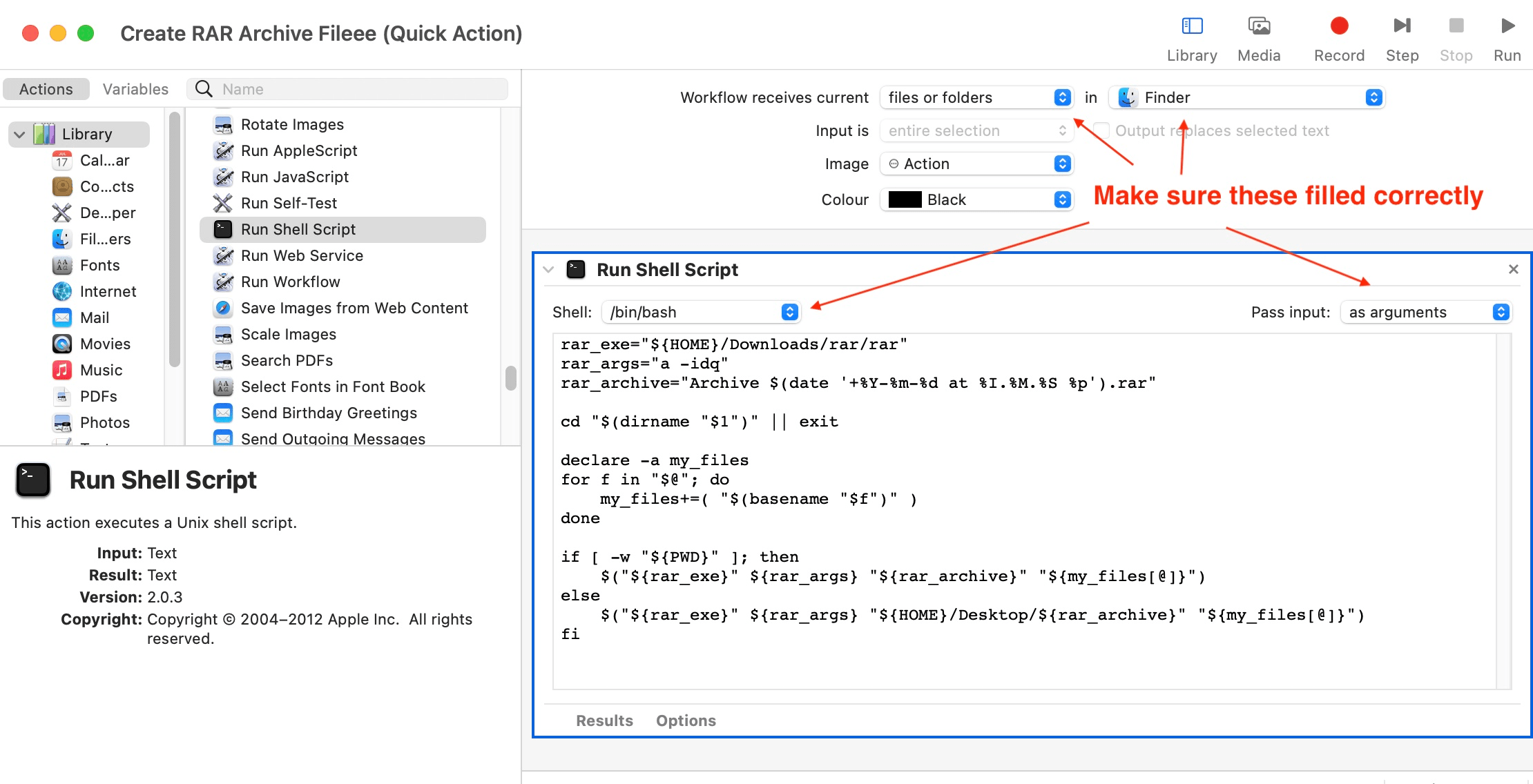1533x784 pixels.
Task: Select the Run JavaScript action
Action: (x=294, y=177)
